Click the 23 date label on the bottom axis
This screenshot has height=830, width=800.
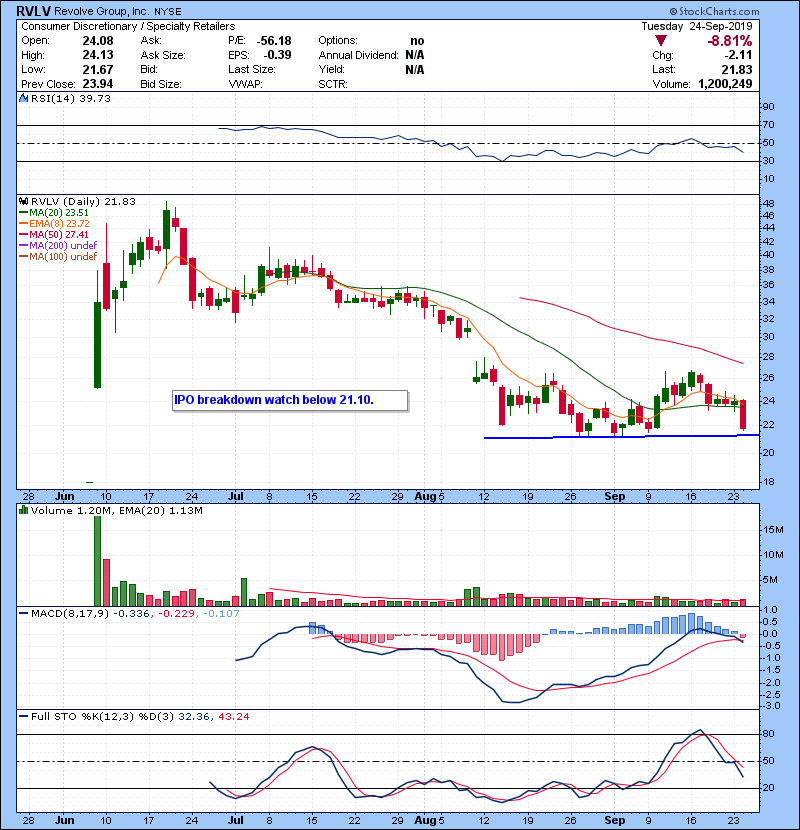click(733, 820)
